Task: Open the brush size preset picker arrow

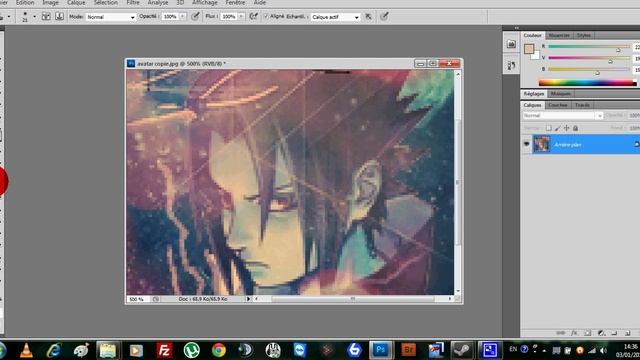Action: (34, 17)
